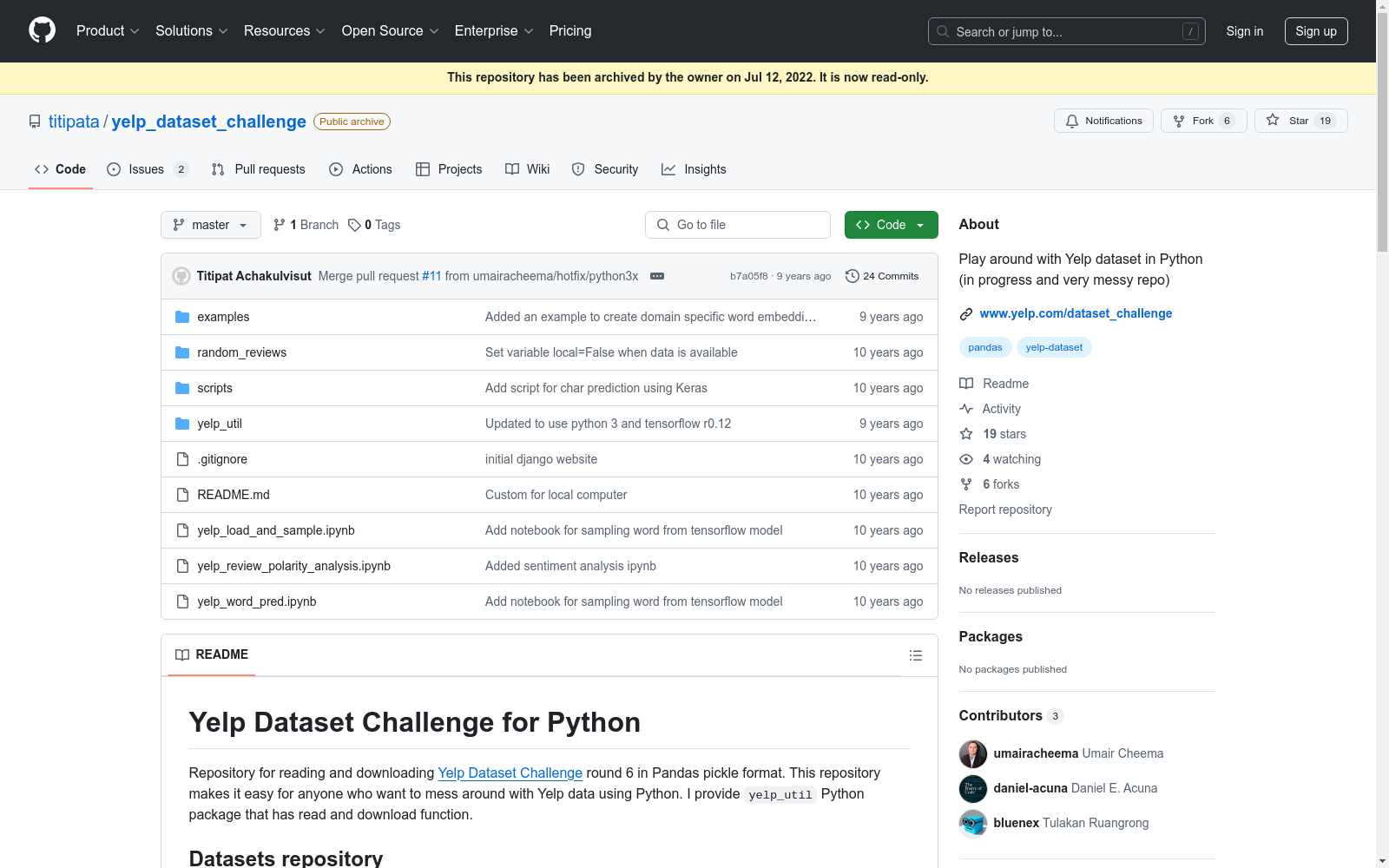Screen dimensions: 1389x868
Task: Click the eye icon beside watching
Action: pos(966,459)
